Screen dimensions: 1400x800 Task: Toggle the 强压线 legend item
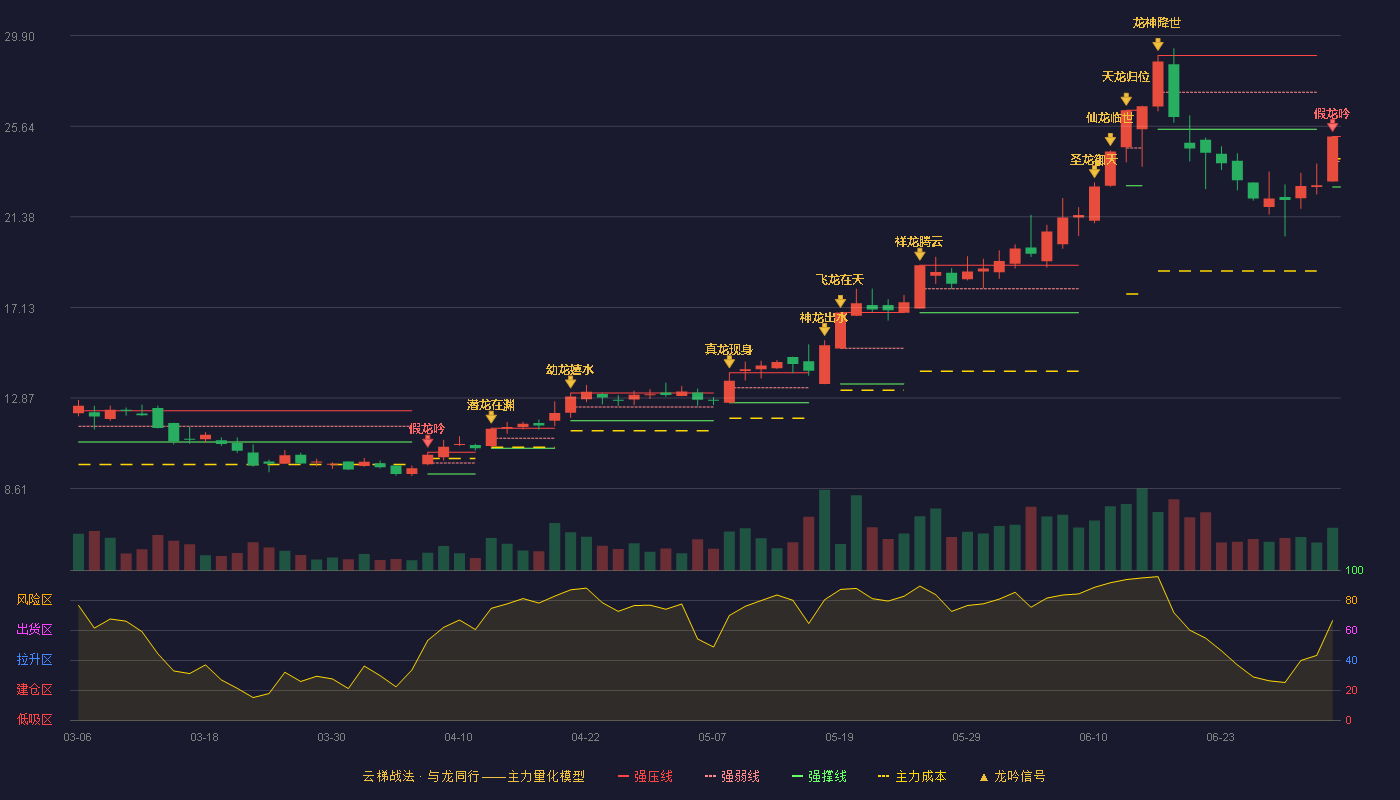(x=645, y=776)
